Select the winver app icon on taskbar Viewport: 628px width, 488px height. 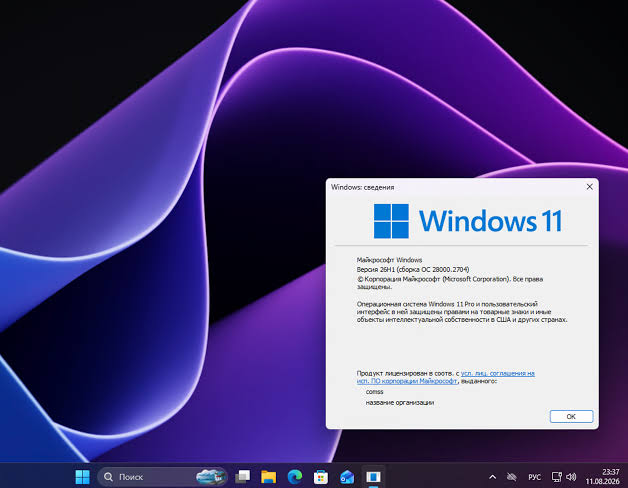373,477
